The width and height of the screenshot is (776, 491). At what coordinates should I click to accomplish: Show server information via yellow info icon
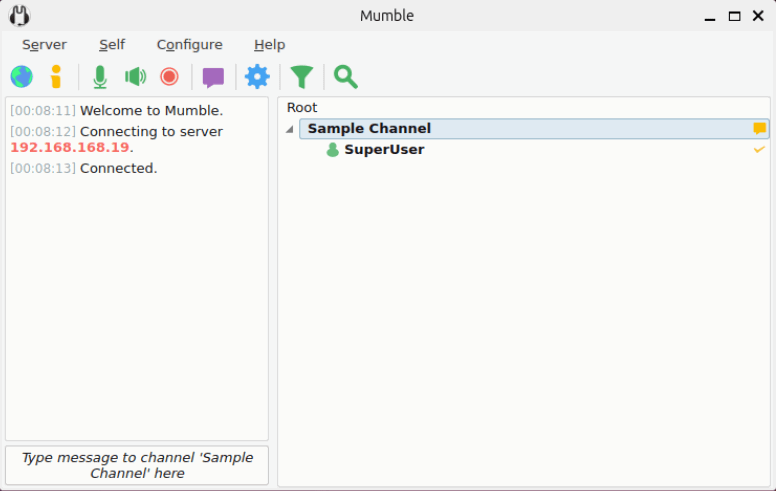click(x=56, y=77)
